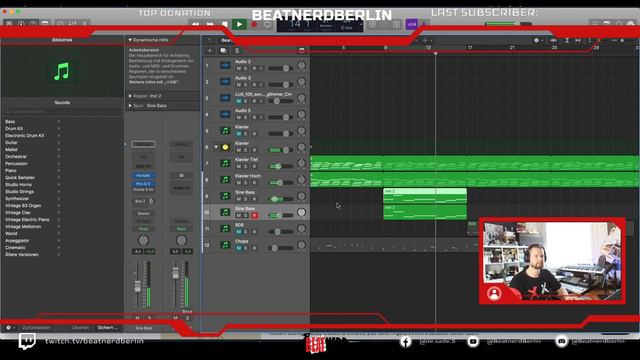Select Piano in the Library list
Screen dimensions: 640x360
coord(11,171)
